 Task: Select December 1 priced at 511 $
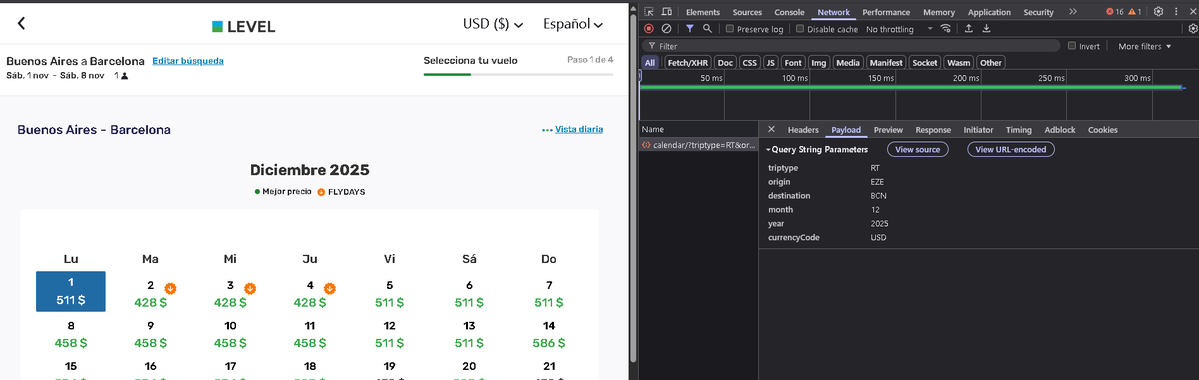coord(71,291)
